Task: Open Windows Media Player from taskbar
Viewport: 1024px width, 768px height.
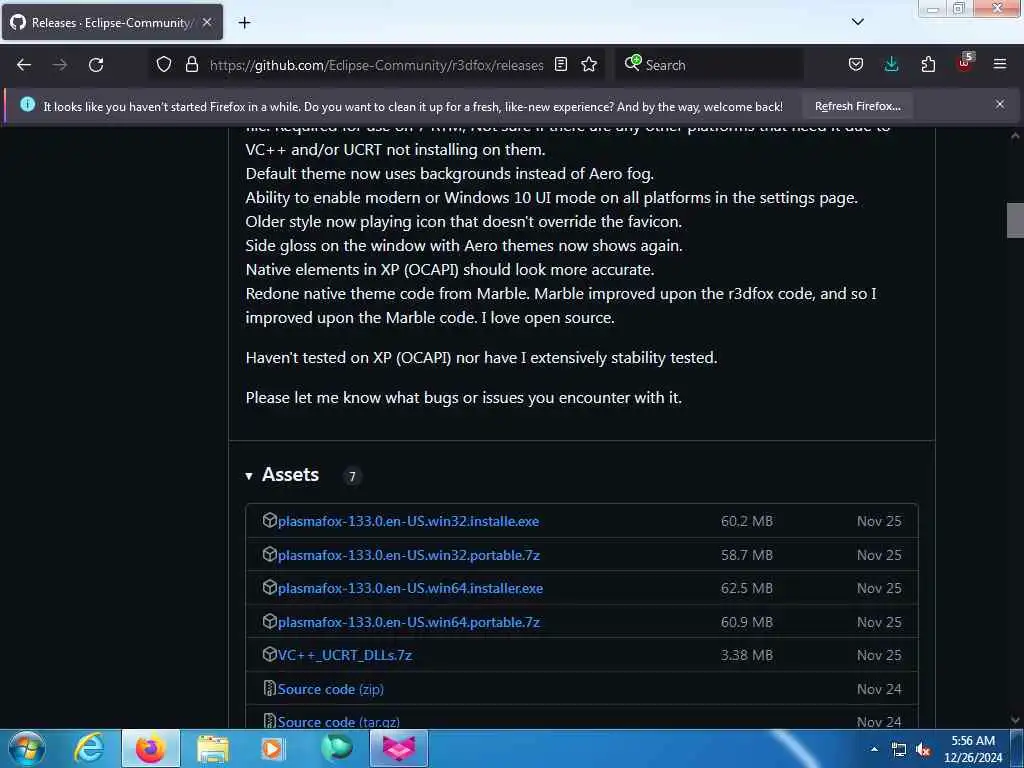Action: 272,748
